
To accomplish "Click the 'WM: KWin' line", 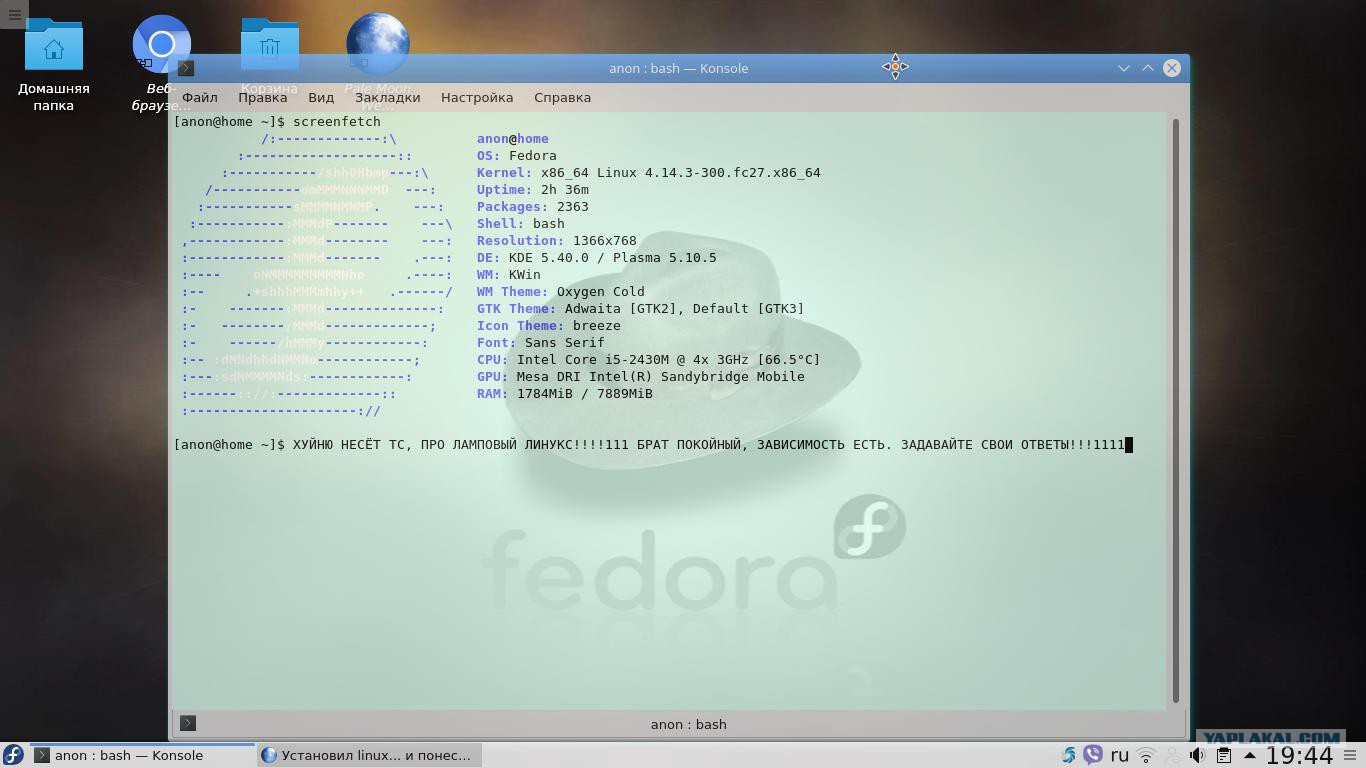I will coord(509,275).
